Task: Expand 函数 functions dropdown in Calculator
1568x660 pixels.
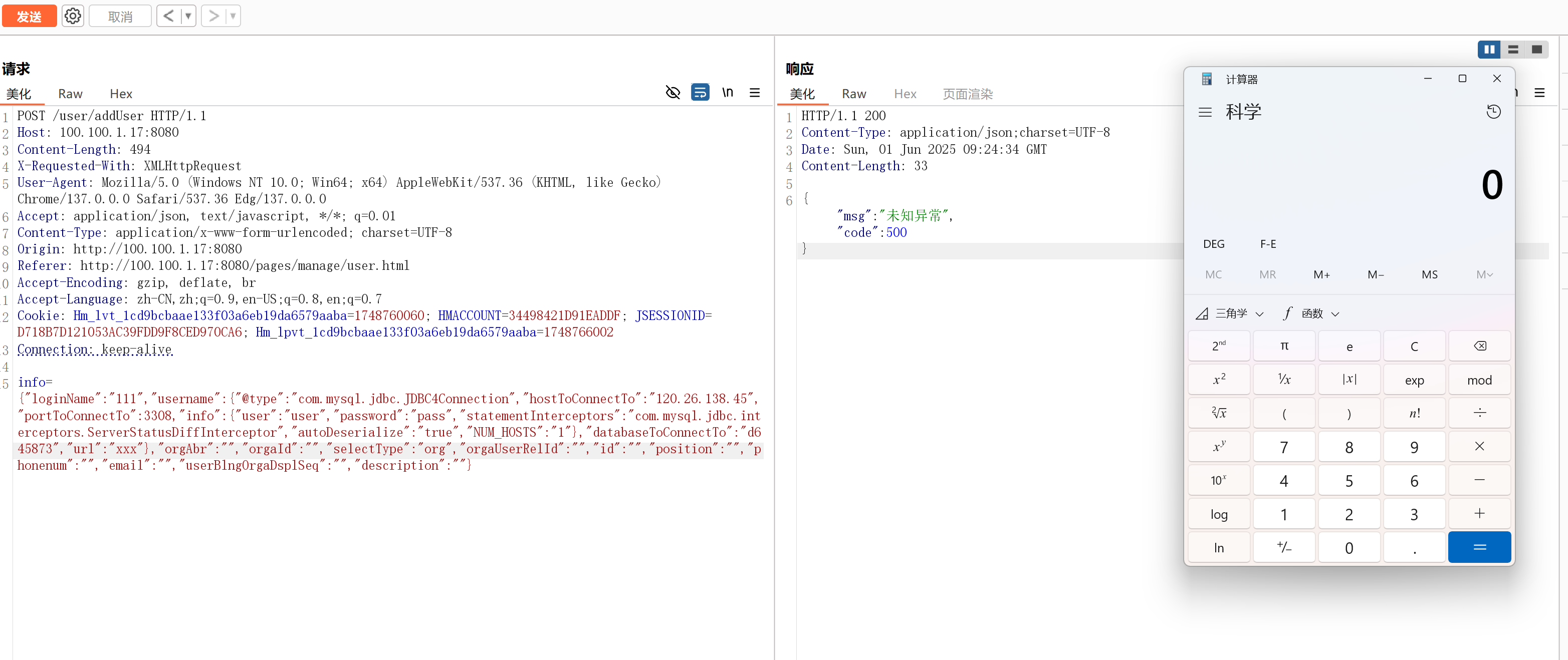Action: (x=1311, y=313)
